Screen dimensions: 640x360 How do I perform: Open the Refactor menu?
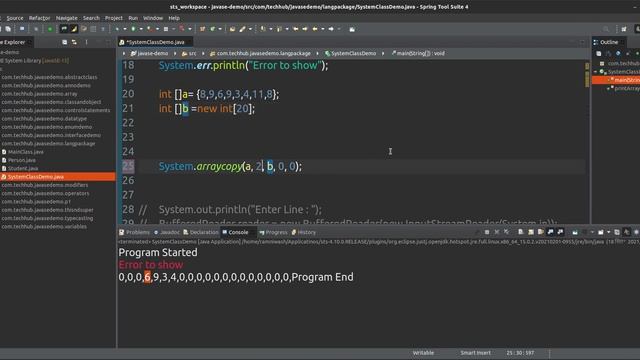[x=40, y=18]
